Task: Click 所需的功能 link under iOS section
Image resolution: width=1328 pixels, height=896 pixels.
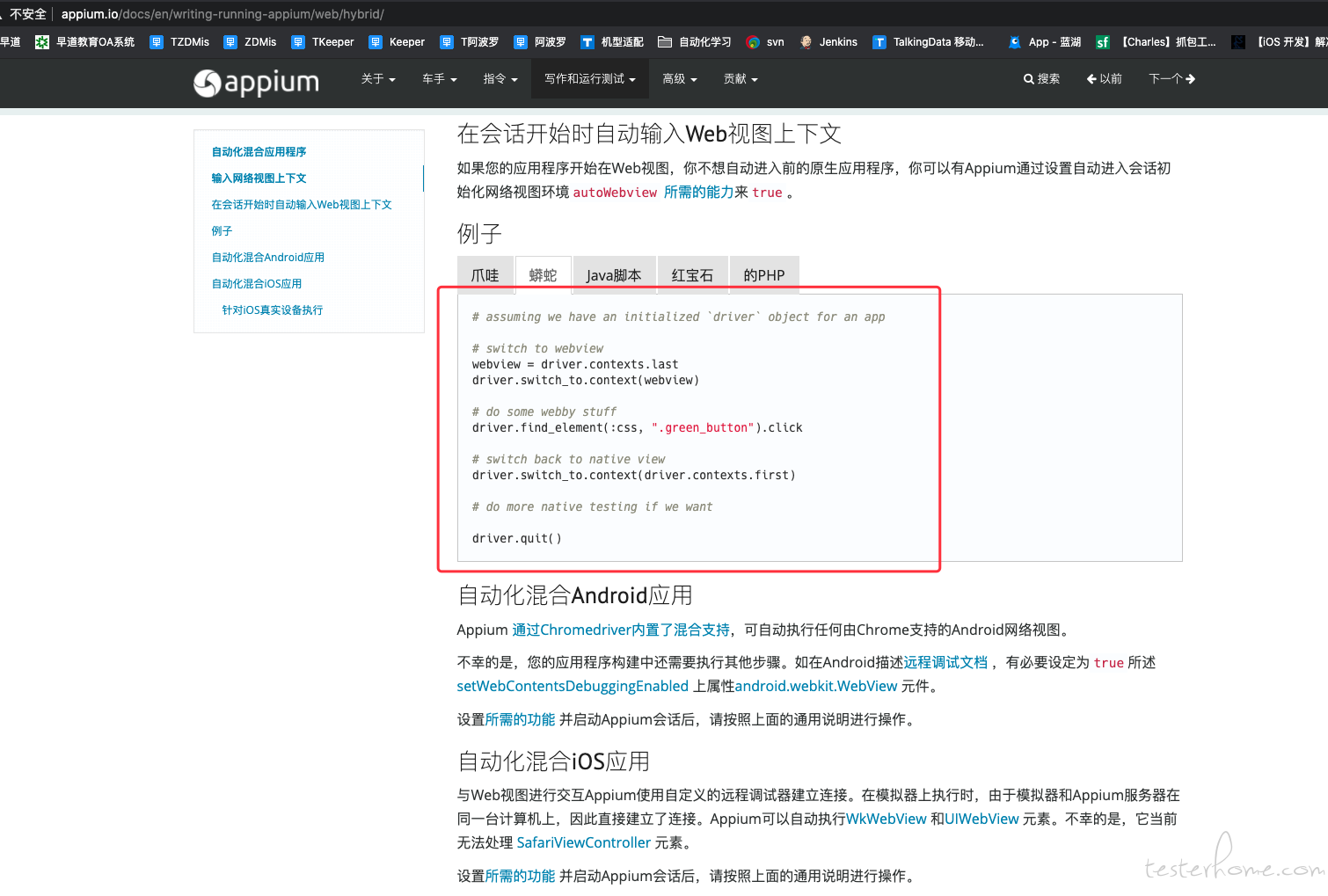Action: pos(520,876)
